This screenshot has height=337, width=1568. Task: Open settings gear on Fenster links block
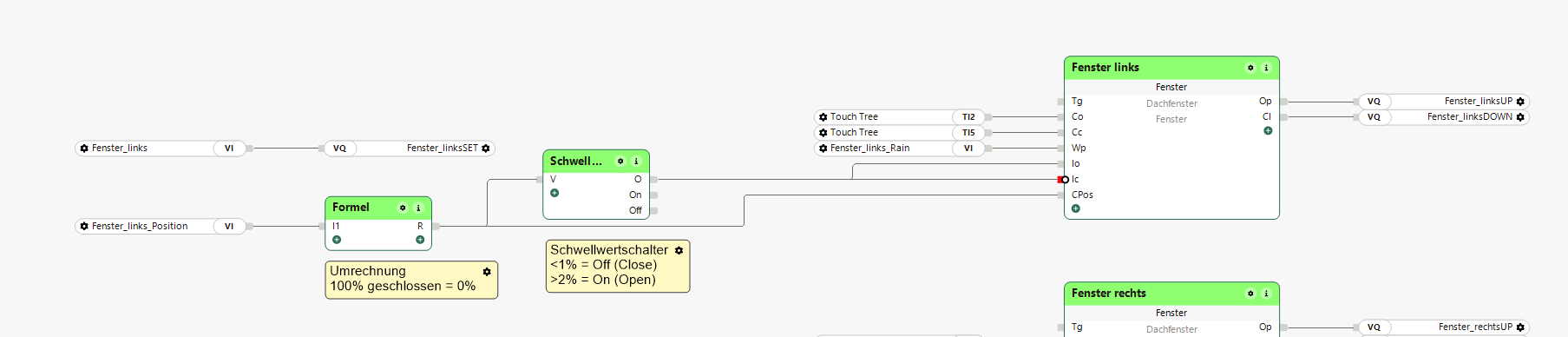pyautogui.click(x=1250, y=68)
